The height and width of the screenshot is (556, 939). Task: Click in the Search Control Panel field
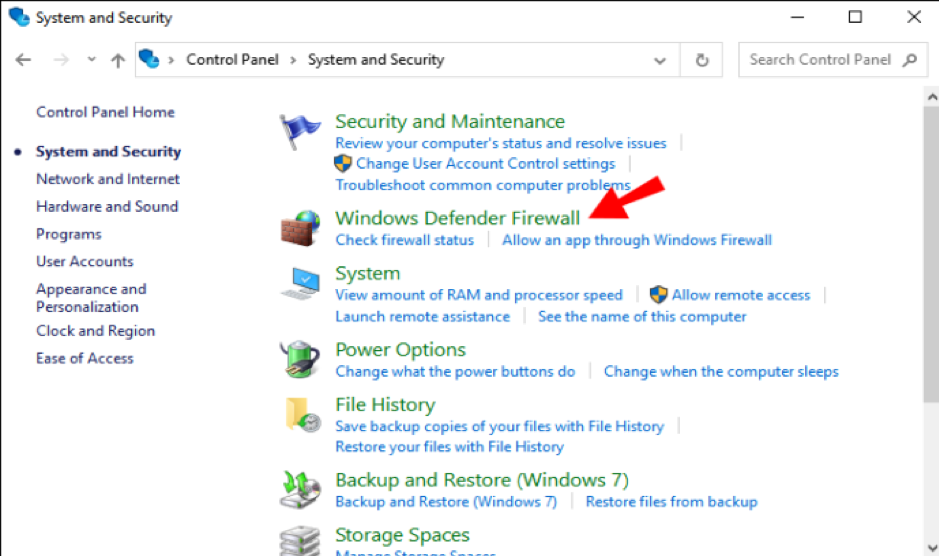(820, 60)
